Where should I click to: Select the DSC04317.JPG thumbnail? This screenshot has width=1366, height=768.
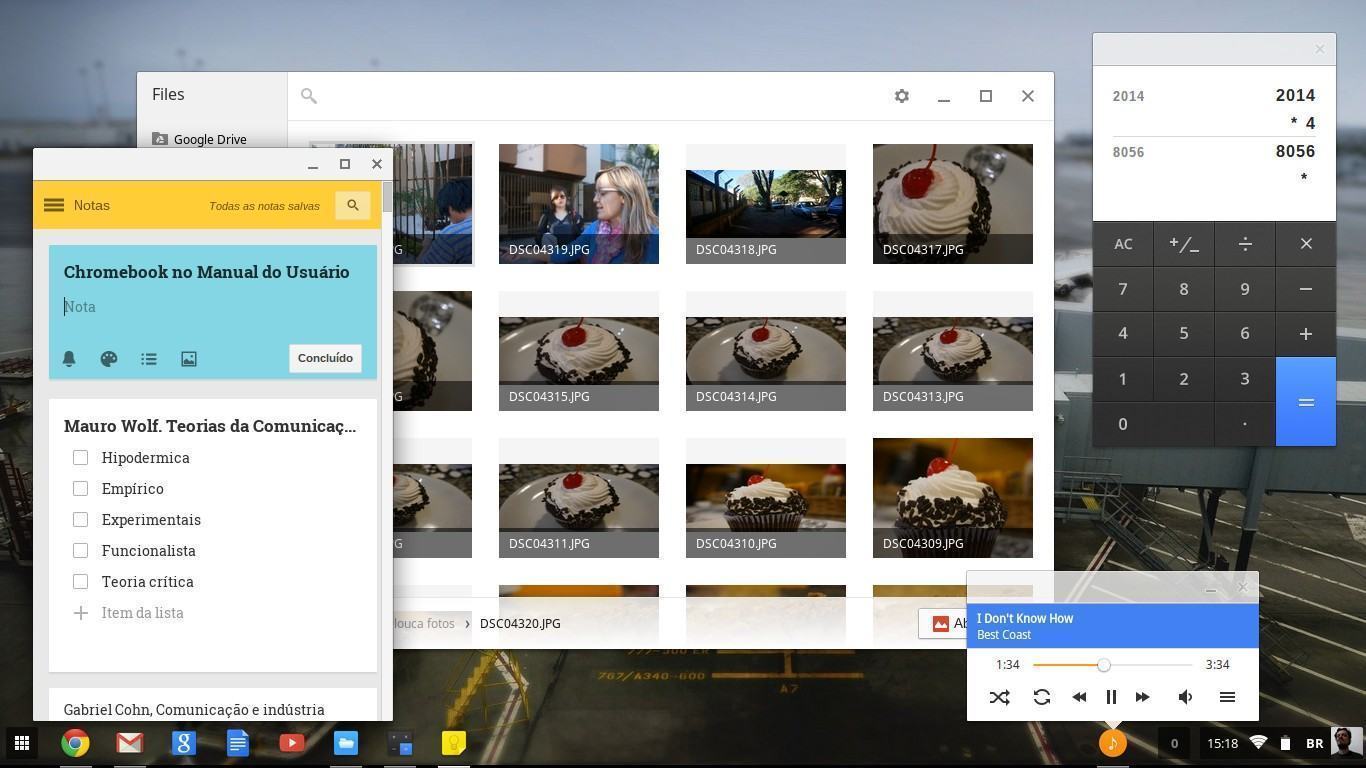point(952,204)
